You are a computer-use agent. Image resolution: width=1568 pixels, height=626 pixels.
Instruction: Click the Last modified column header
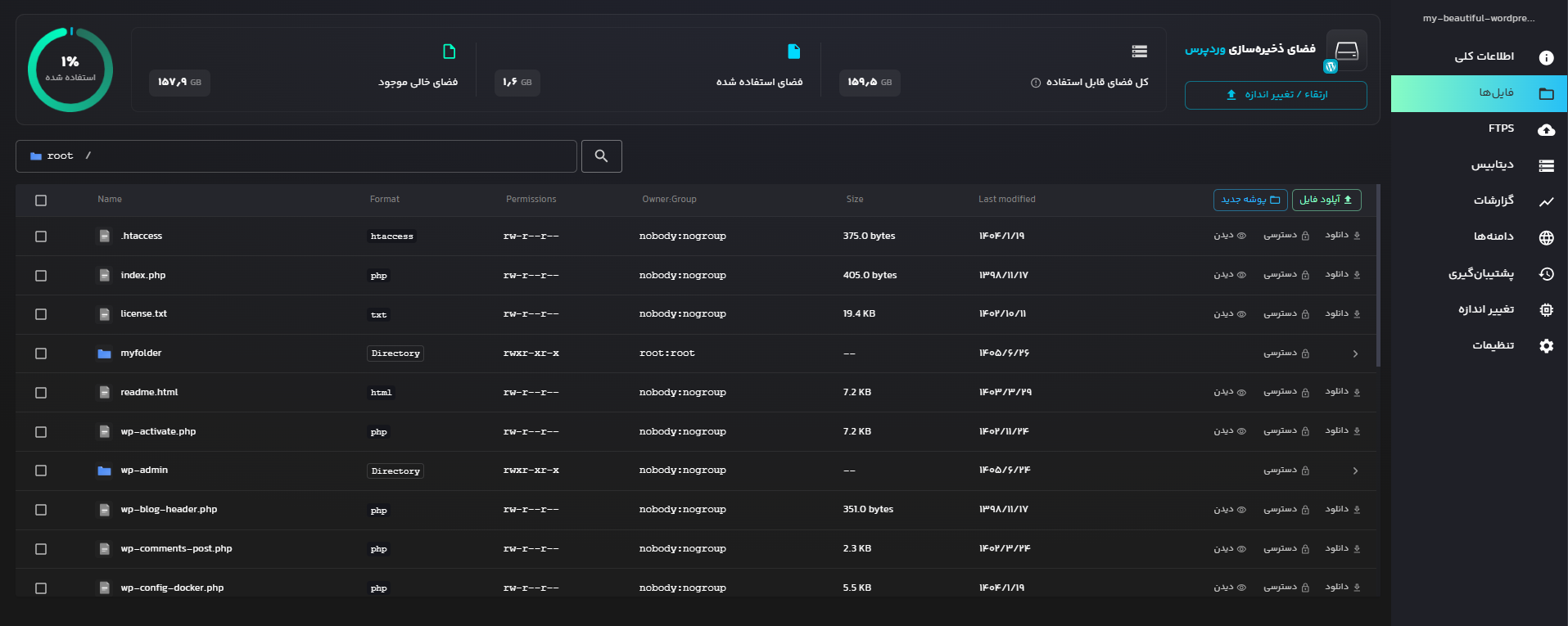(1007, 200)
